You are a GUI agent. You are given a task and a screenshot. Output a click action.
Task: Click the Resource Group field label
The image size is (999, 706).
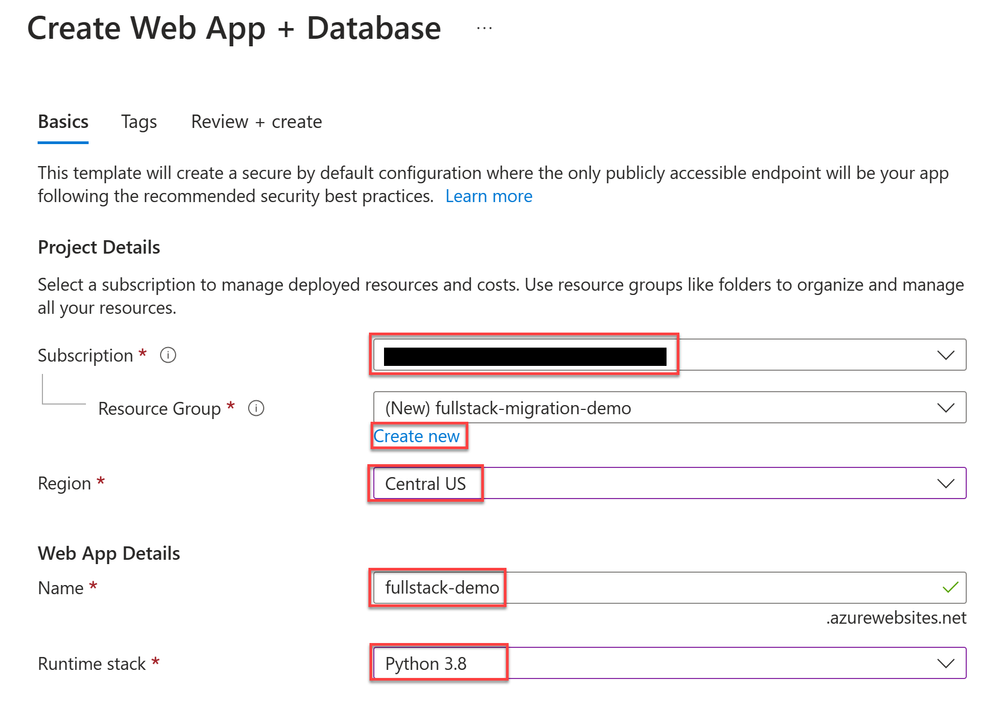[x=159, y=409]
